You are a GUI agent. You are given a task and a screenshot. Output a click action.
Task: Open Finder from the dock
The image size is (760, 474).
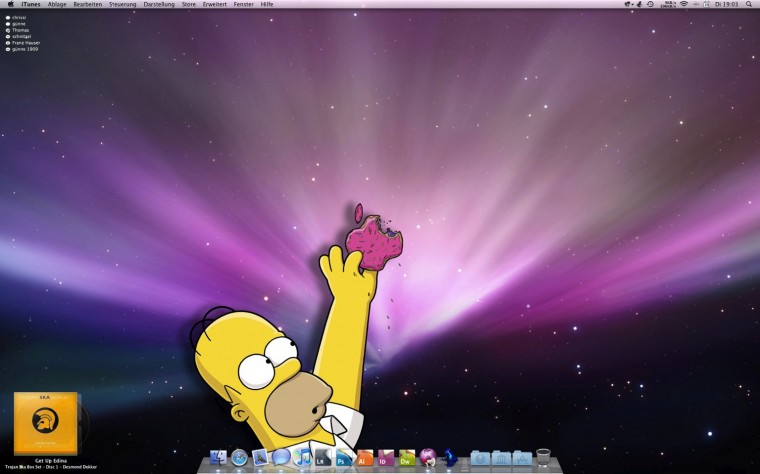click(218, 457)
